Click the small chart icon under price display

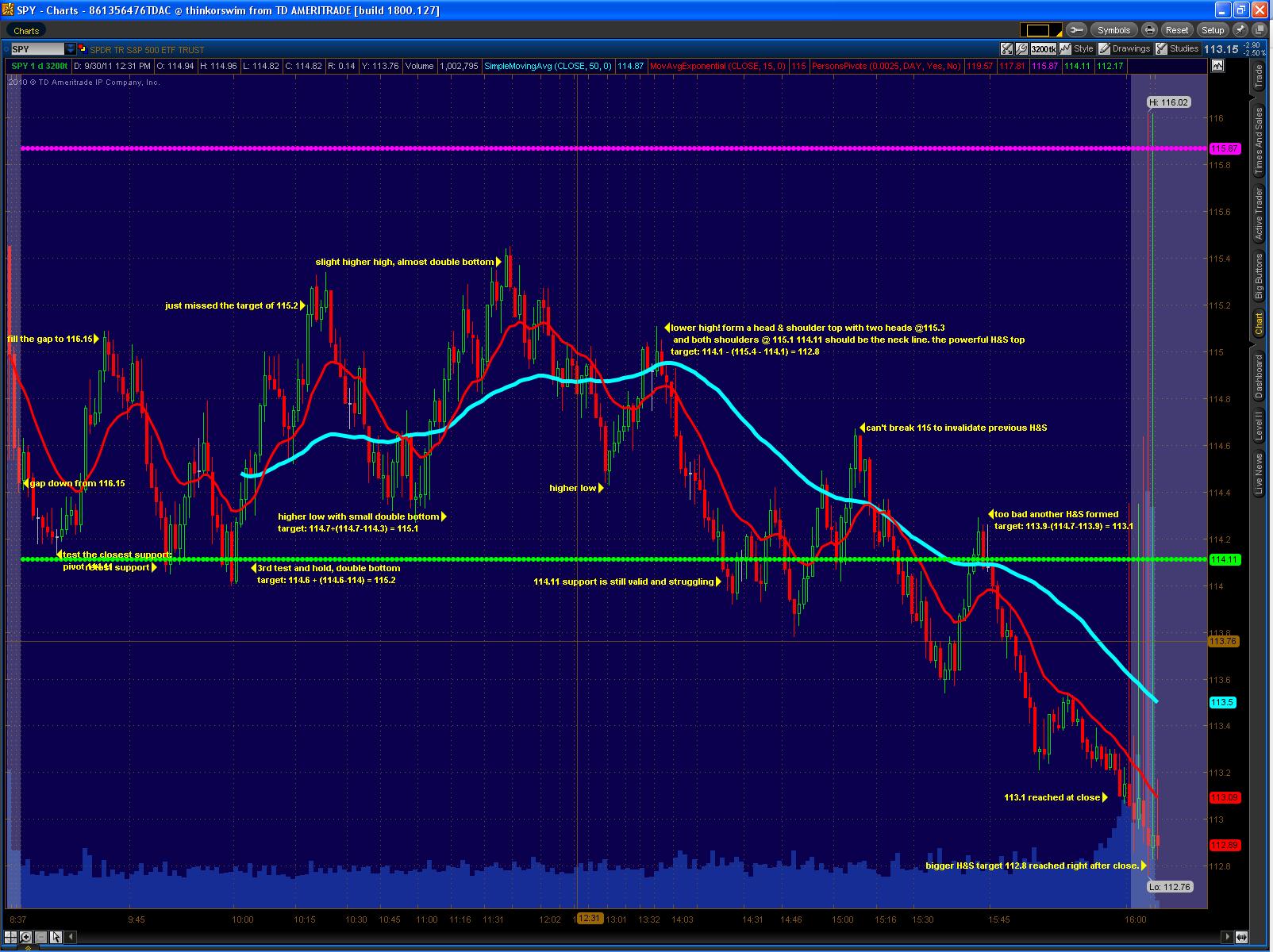pyautogui.click(x=1218, y=66)
